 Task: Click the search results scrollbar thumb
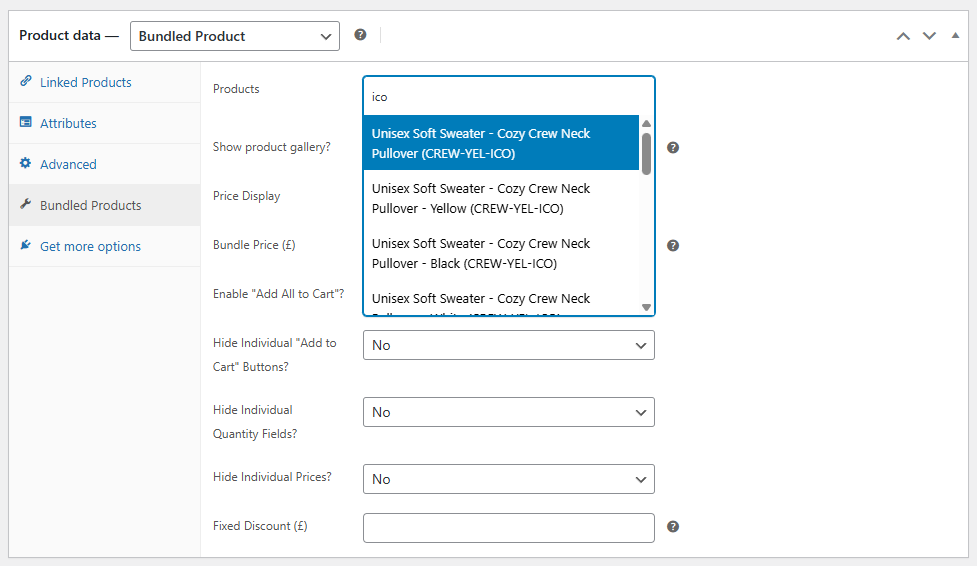(x=646, y=153)
